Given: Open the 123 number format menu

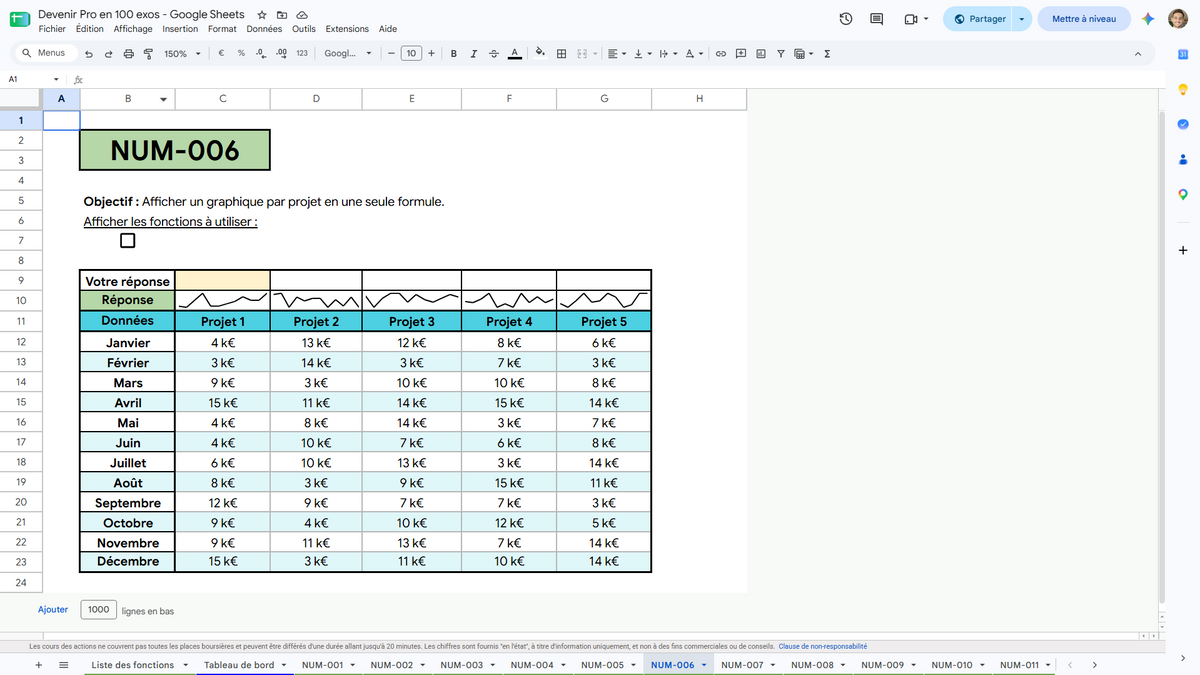Looking at the screenshot, I should pos(302,54).
